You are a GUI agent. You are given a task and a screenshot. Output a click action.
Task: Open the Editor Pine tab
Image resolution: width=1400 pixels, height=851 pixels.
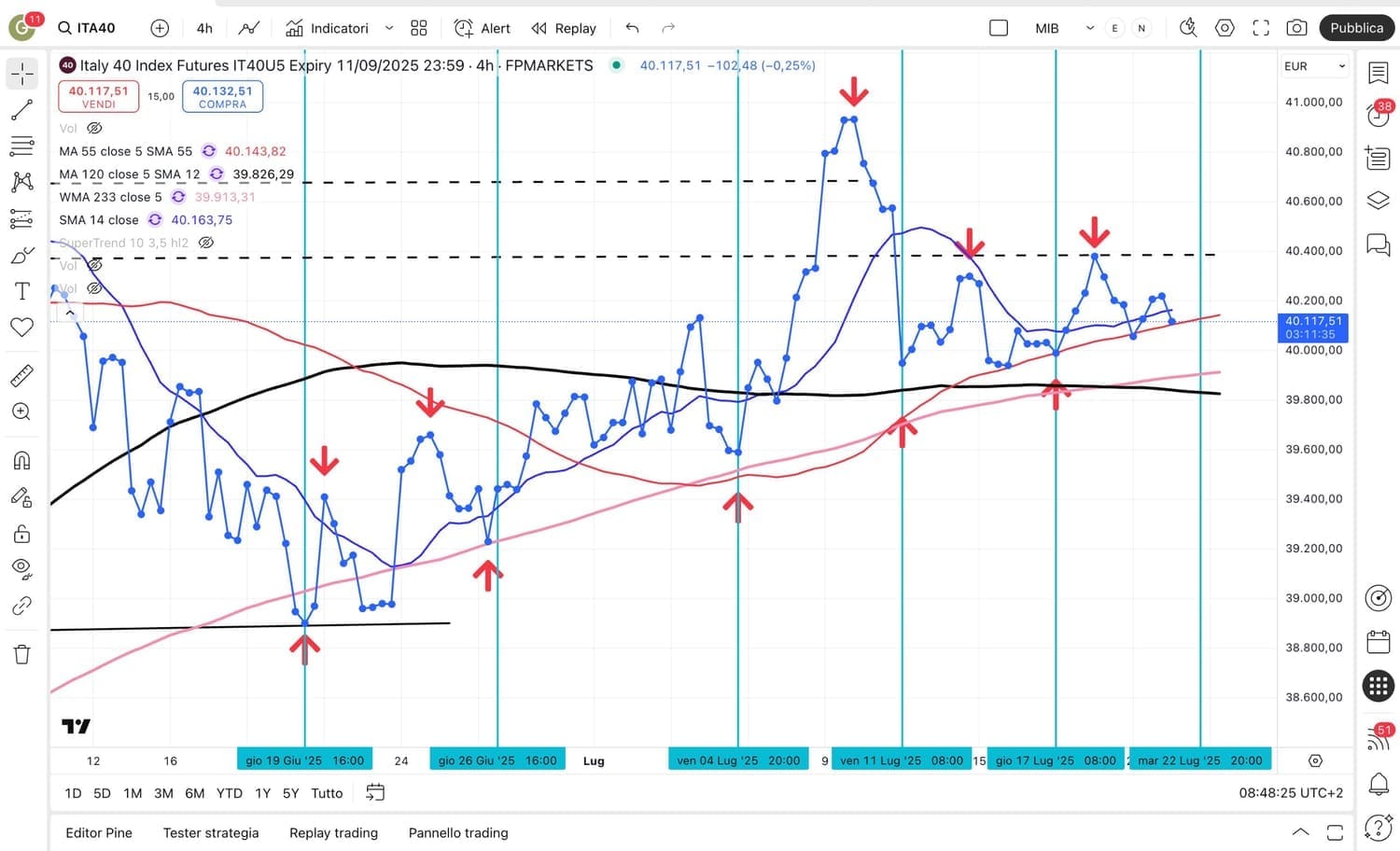99,832
